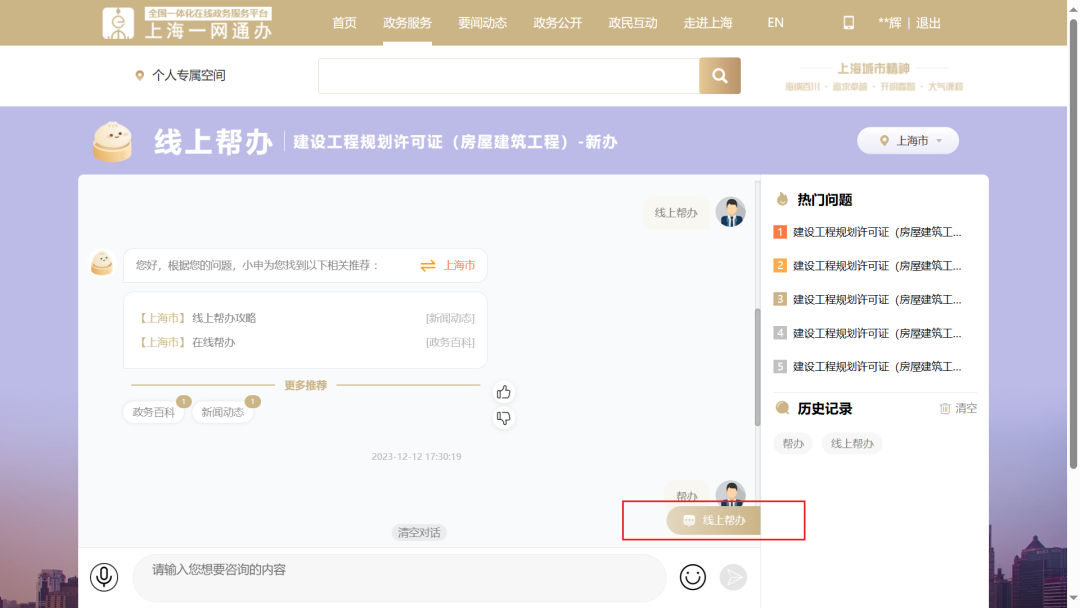Open the emoji picker smiley icon
The width and height of the screenshot is (1080, 608).
click(x=692, y=577)
